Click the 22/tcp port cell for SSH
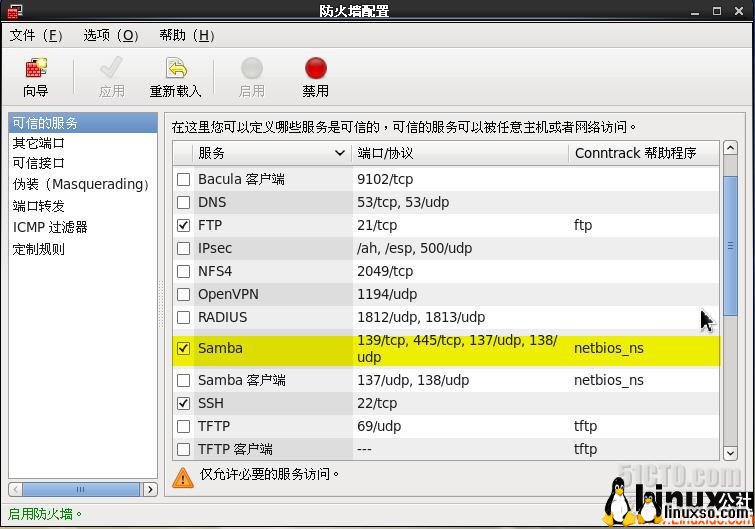Image resolution: width=755 pixels, height=529 pixels. tap(377, 403)
